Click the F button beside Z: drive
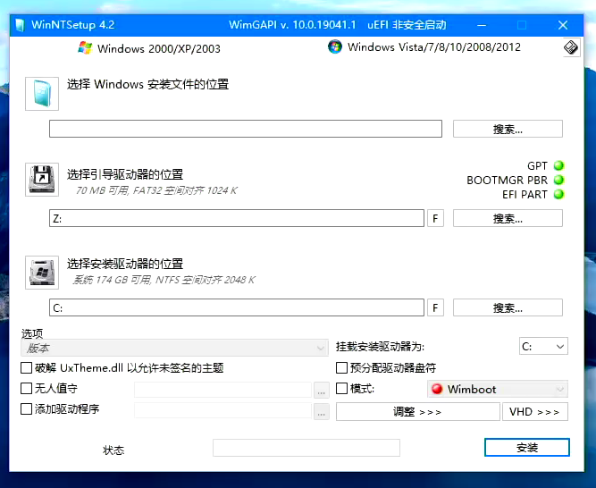Screen dimensions: 596x488 click(x=436, y=218)
